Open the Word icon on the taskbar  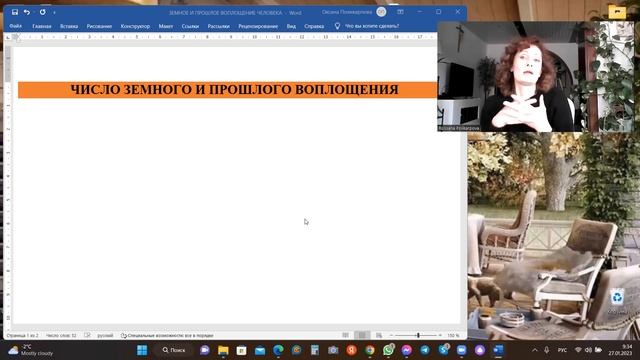(498, 350)
